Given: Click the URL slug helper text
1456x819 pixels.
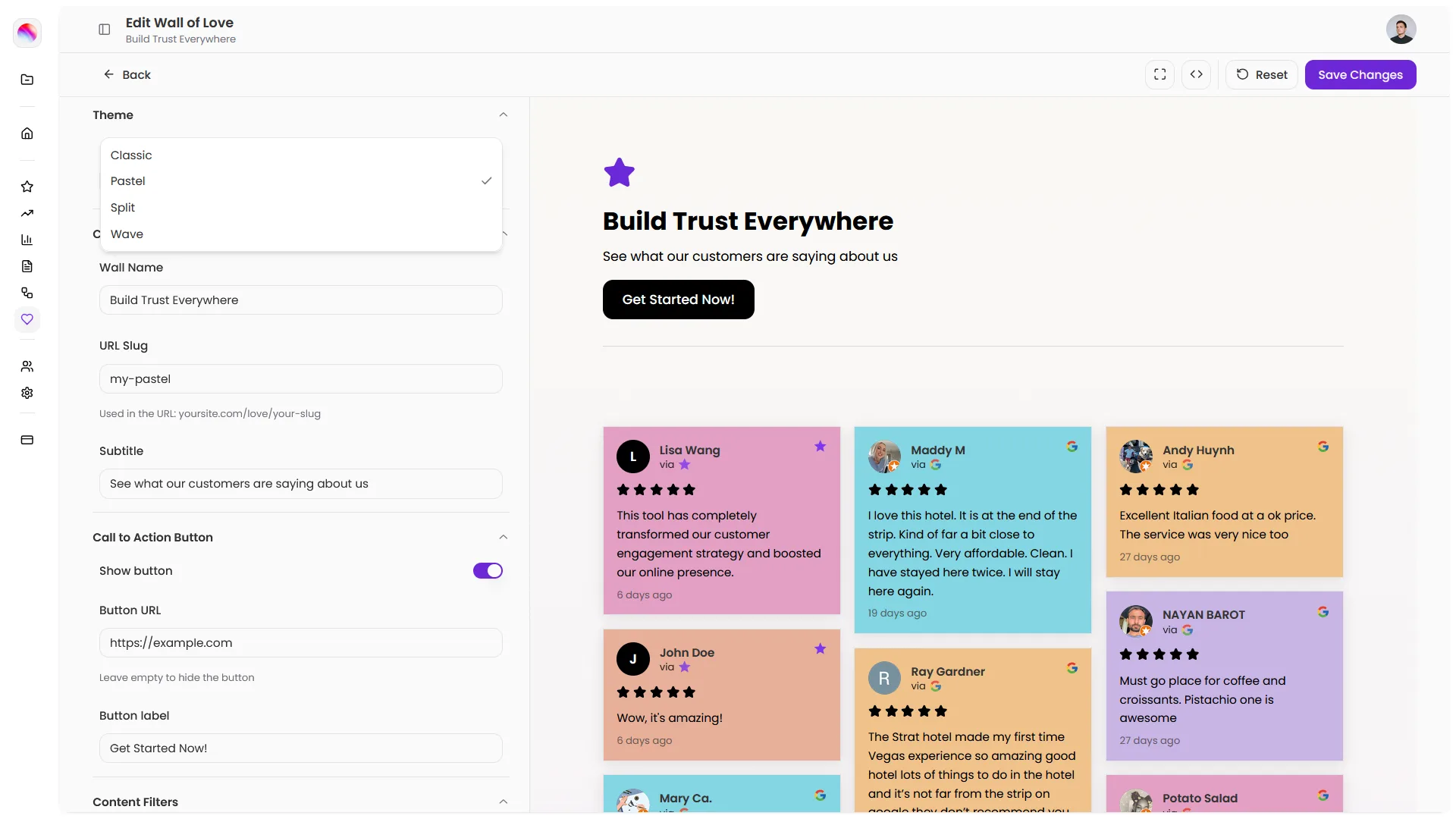Looking at the screenshot, I should pos(210,414).
